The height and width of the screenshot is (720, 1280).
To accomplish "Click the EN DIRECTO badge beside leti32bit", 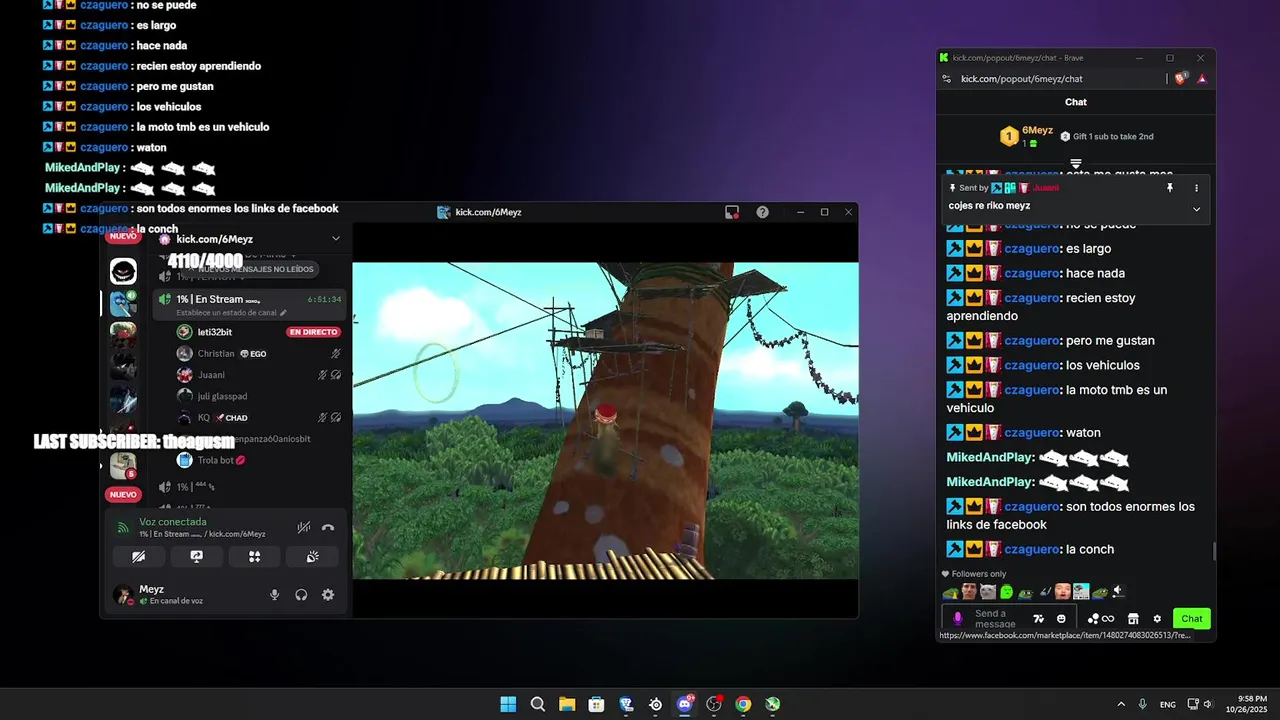I will [313, 332].
